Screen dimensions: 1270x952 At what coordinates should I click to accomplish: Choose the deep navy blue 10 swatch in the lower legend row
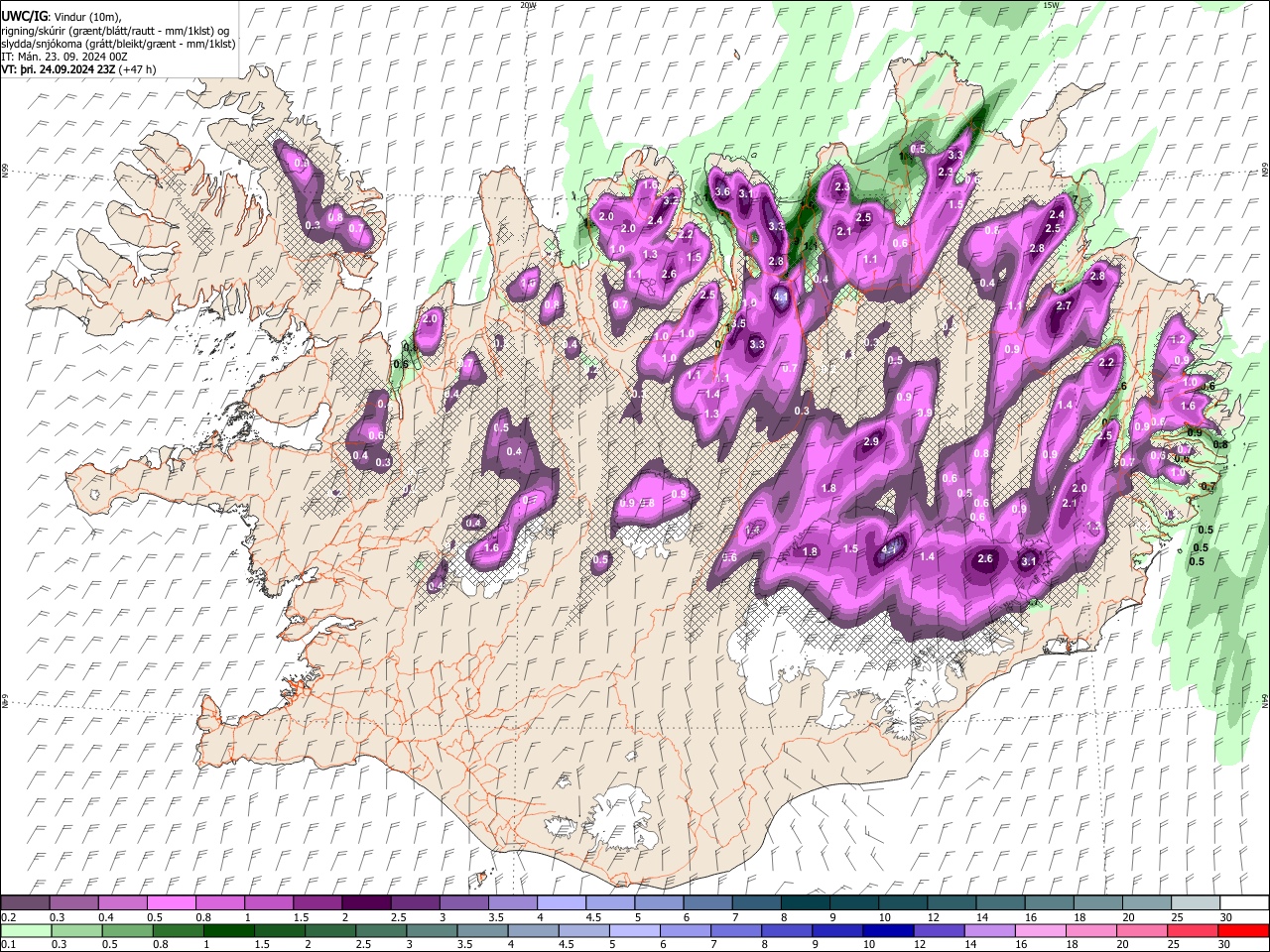[x=887, y=931]
